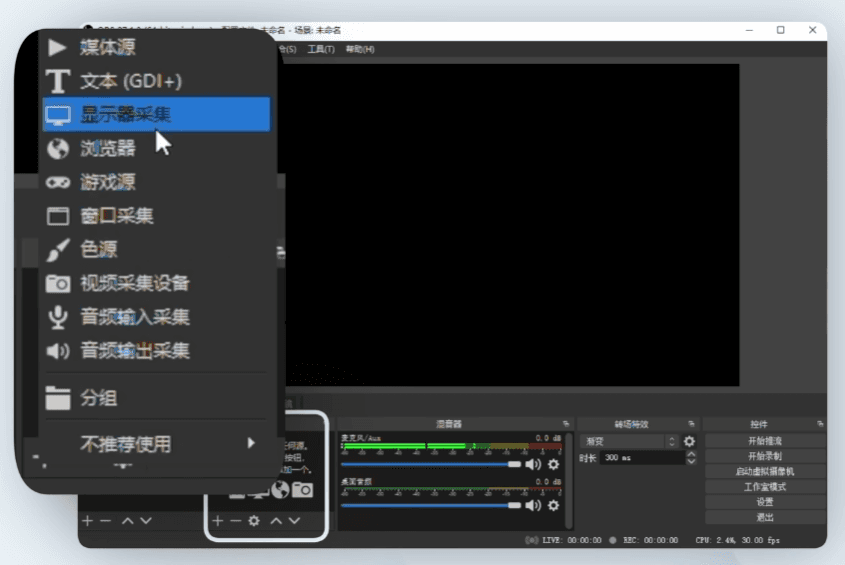
Task: Click the 麦克风/Aux volume slider
Action: tap(430, 464)
